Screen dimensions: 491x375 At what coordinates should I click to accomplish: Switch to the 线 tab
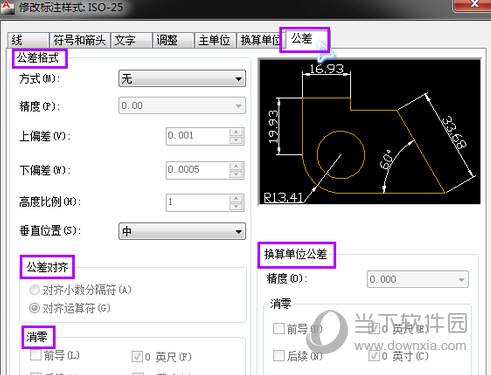28,41
